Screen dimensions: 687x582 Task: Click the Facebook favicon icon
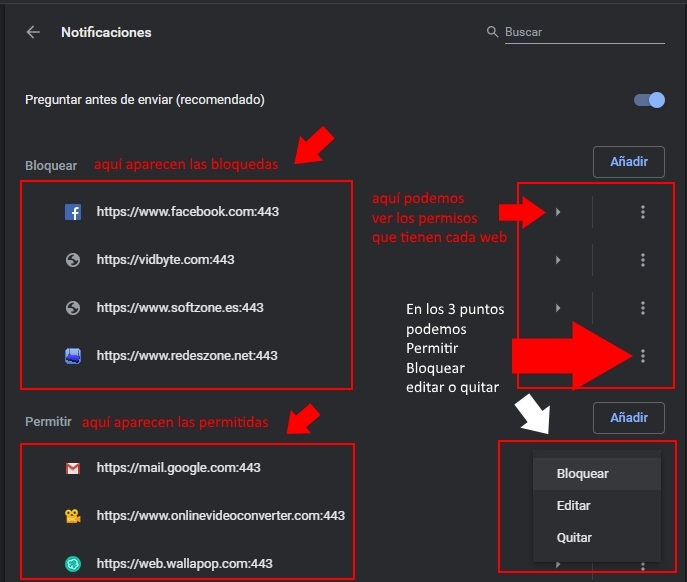72,212
